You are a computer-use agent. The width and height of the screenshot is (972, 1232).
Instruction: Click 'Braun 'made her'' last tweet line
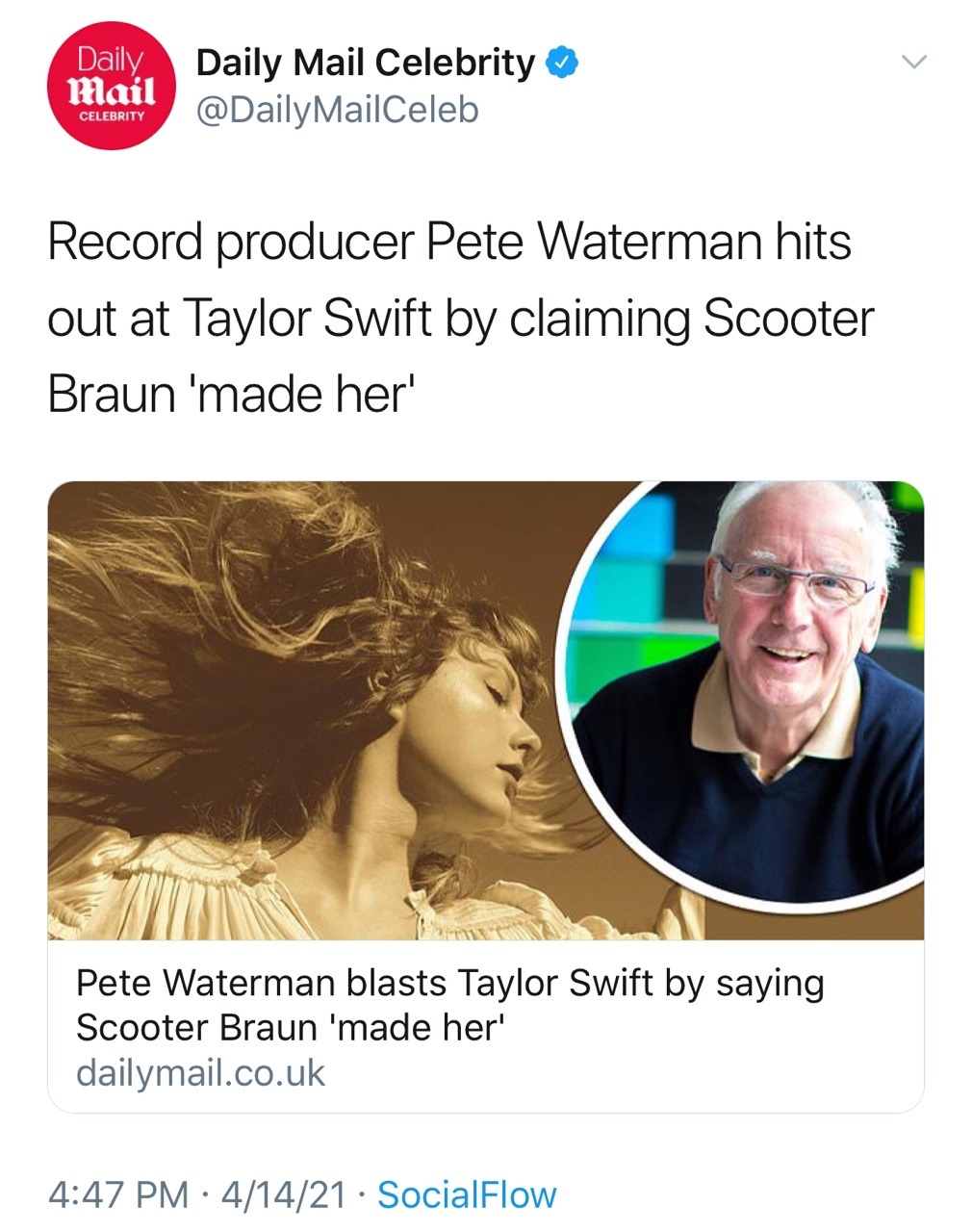click(230, 395)
